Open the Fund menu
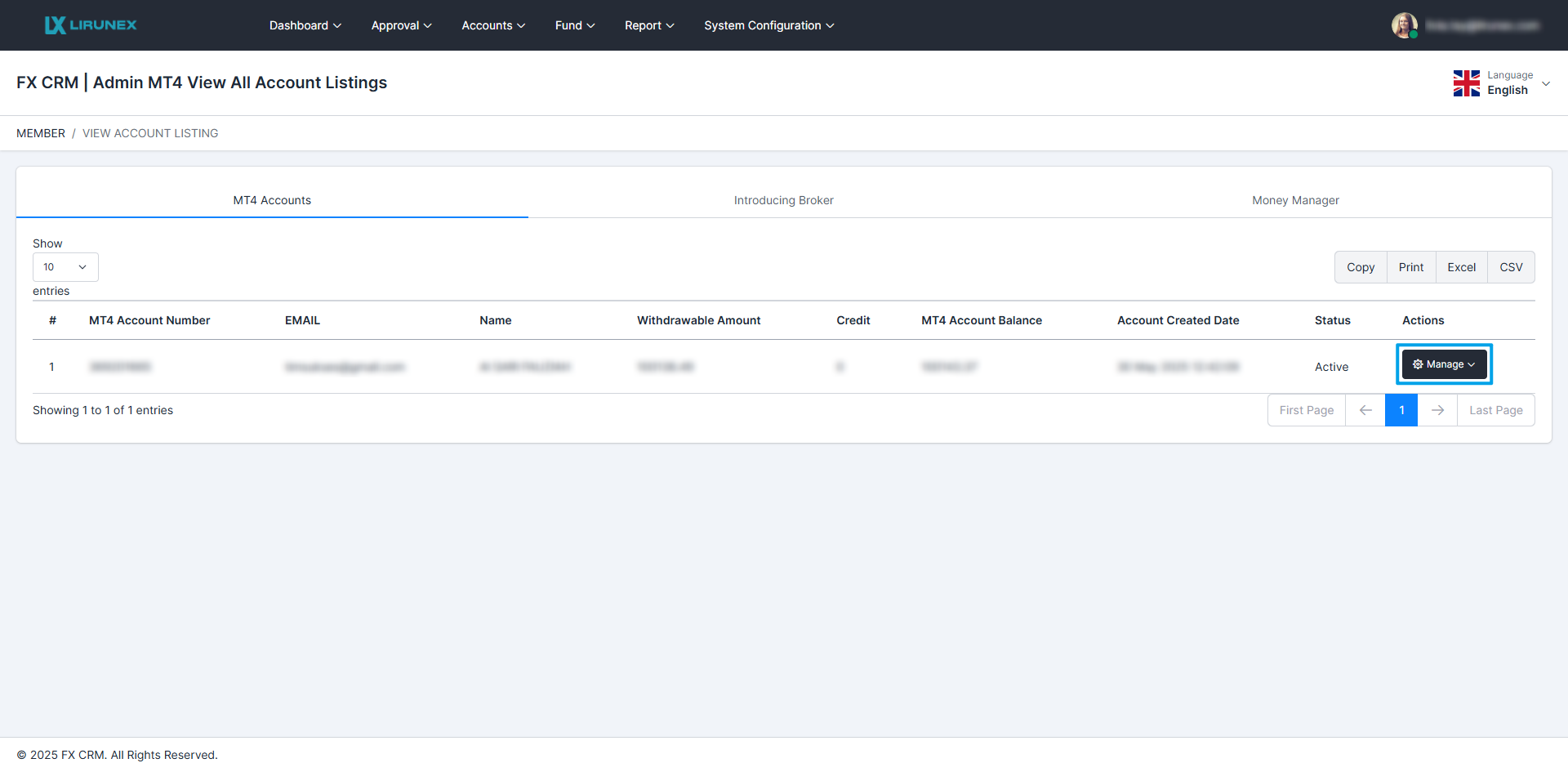Screen dimensions: 1568x772 click(x=575, y=25)
